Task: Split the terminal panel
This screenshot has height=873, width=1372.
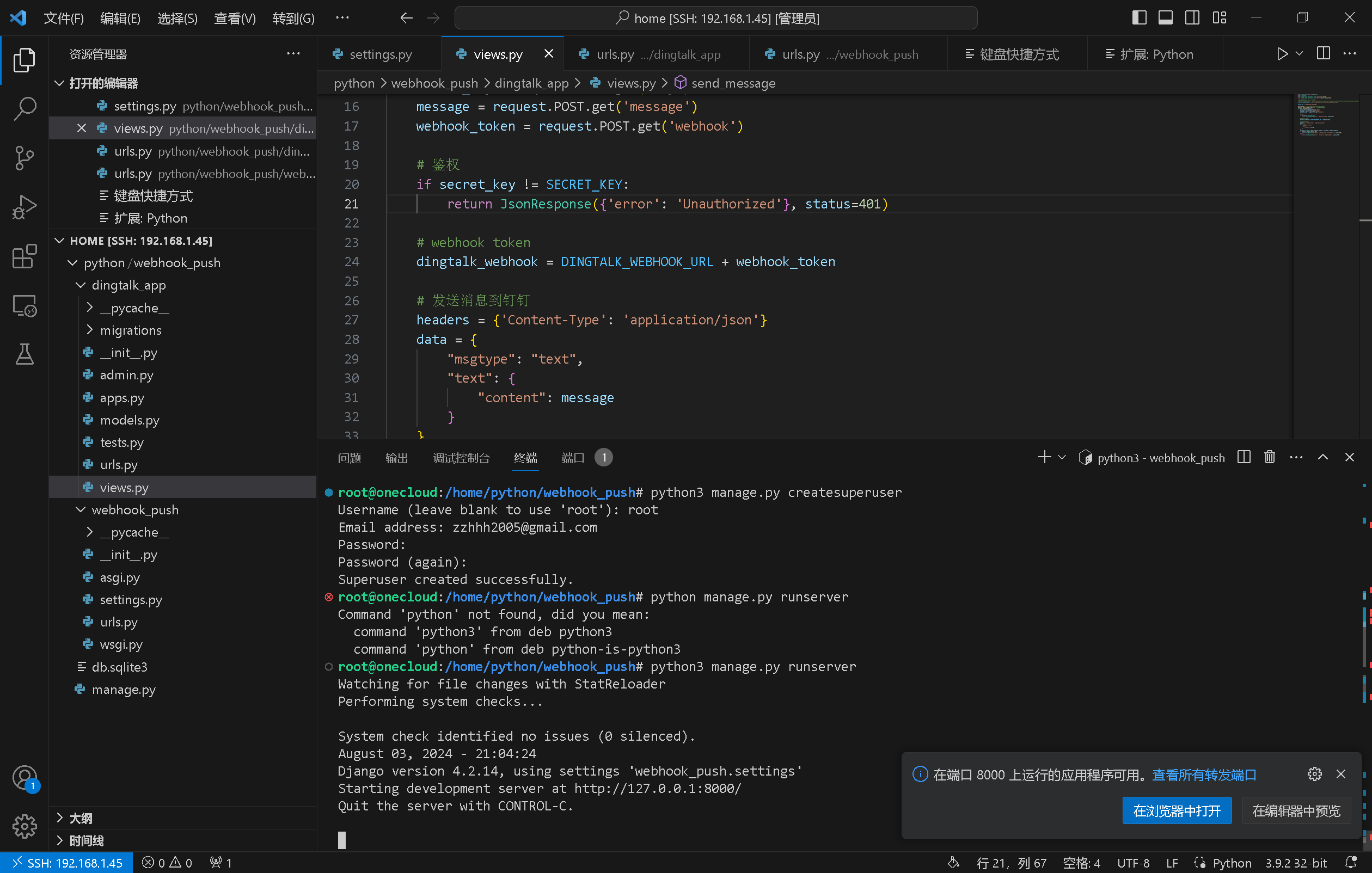Action: pyautogui.click(x=1244, y=457)
